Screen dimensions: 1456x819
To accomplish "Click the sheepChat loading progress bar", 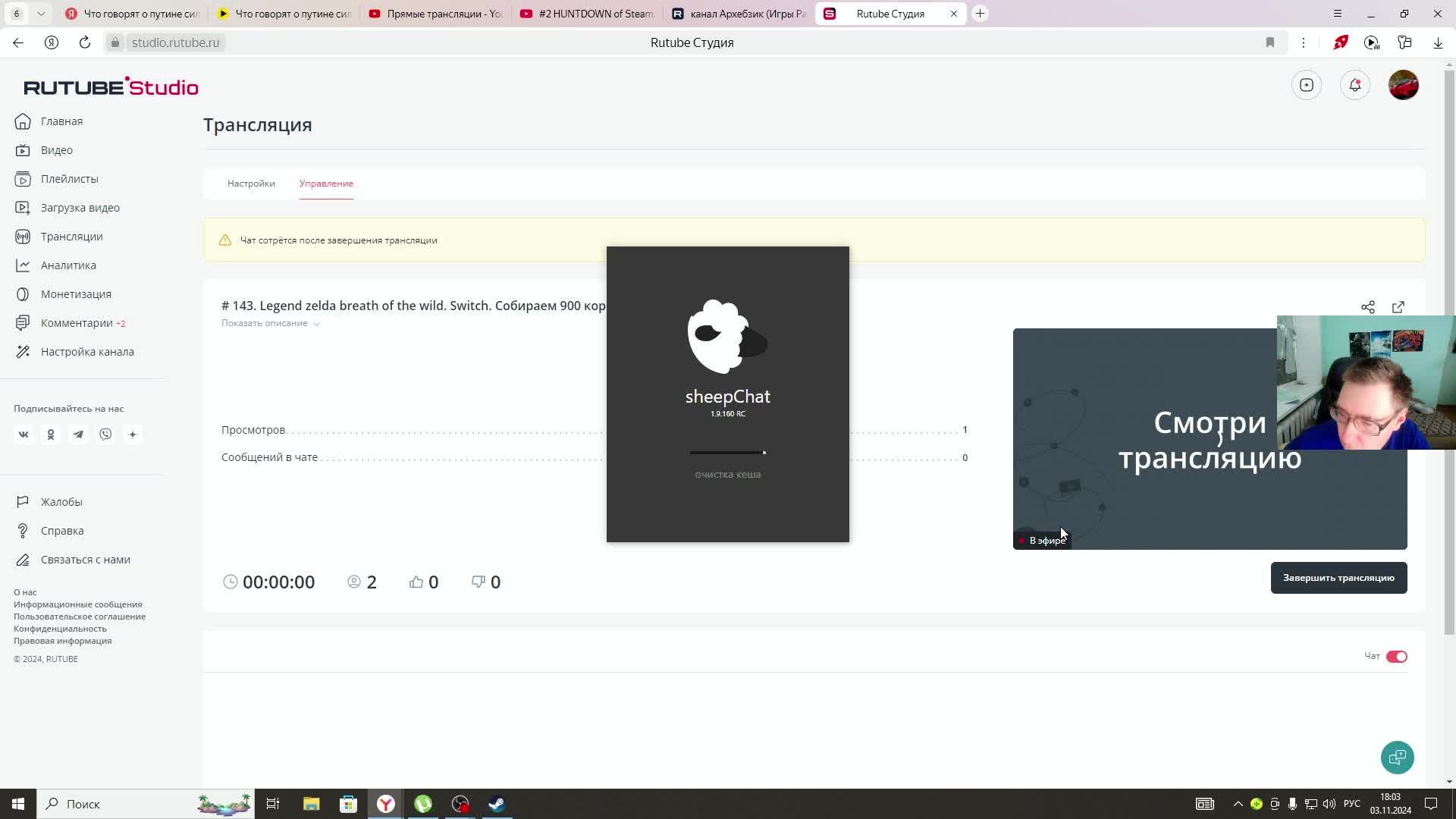I will tap(727, 453).
